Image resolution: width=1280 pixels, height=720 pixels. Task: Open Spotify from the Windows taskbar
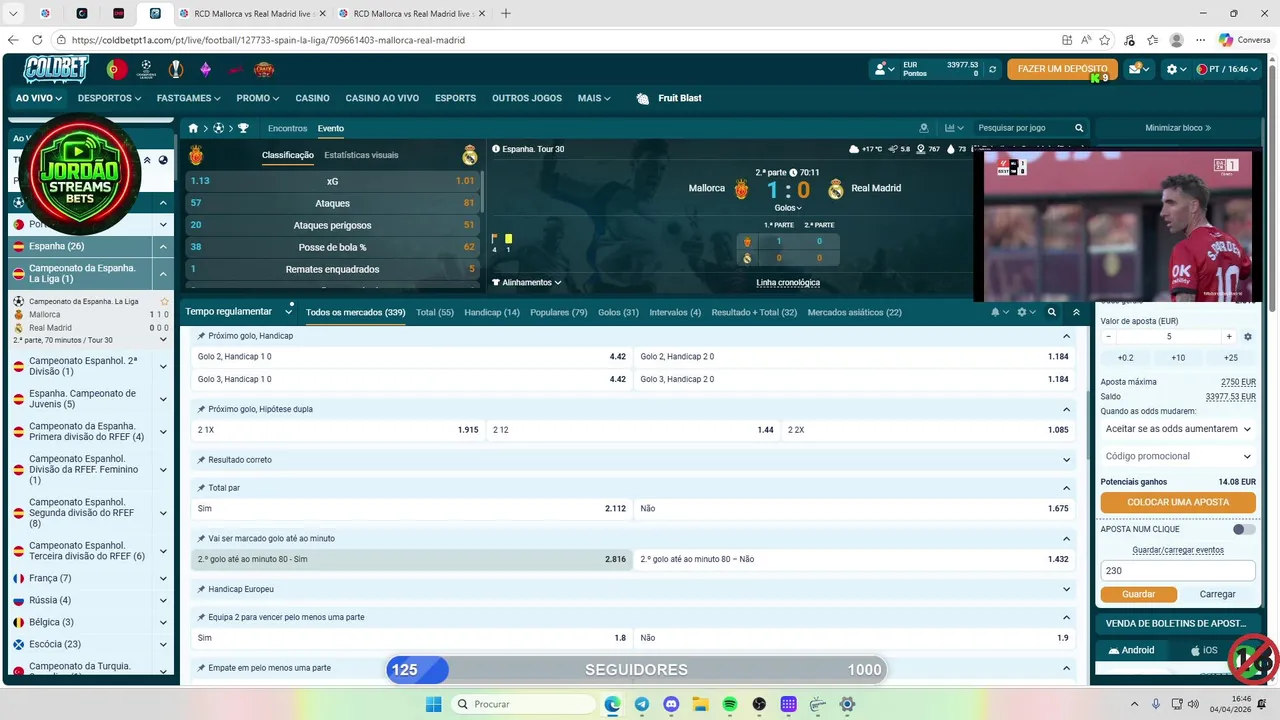pos(730,704)
